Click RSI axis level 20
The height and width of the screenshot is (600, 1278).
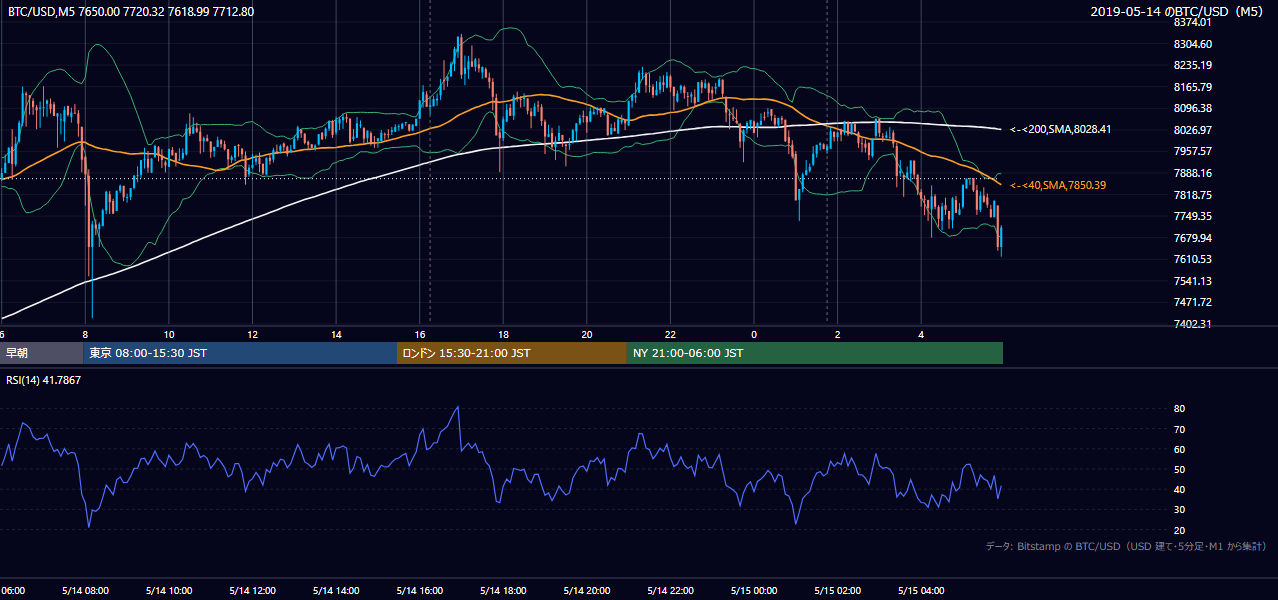[1179, 530]
